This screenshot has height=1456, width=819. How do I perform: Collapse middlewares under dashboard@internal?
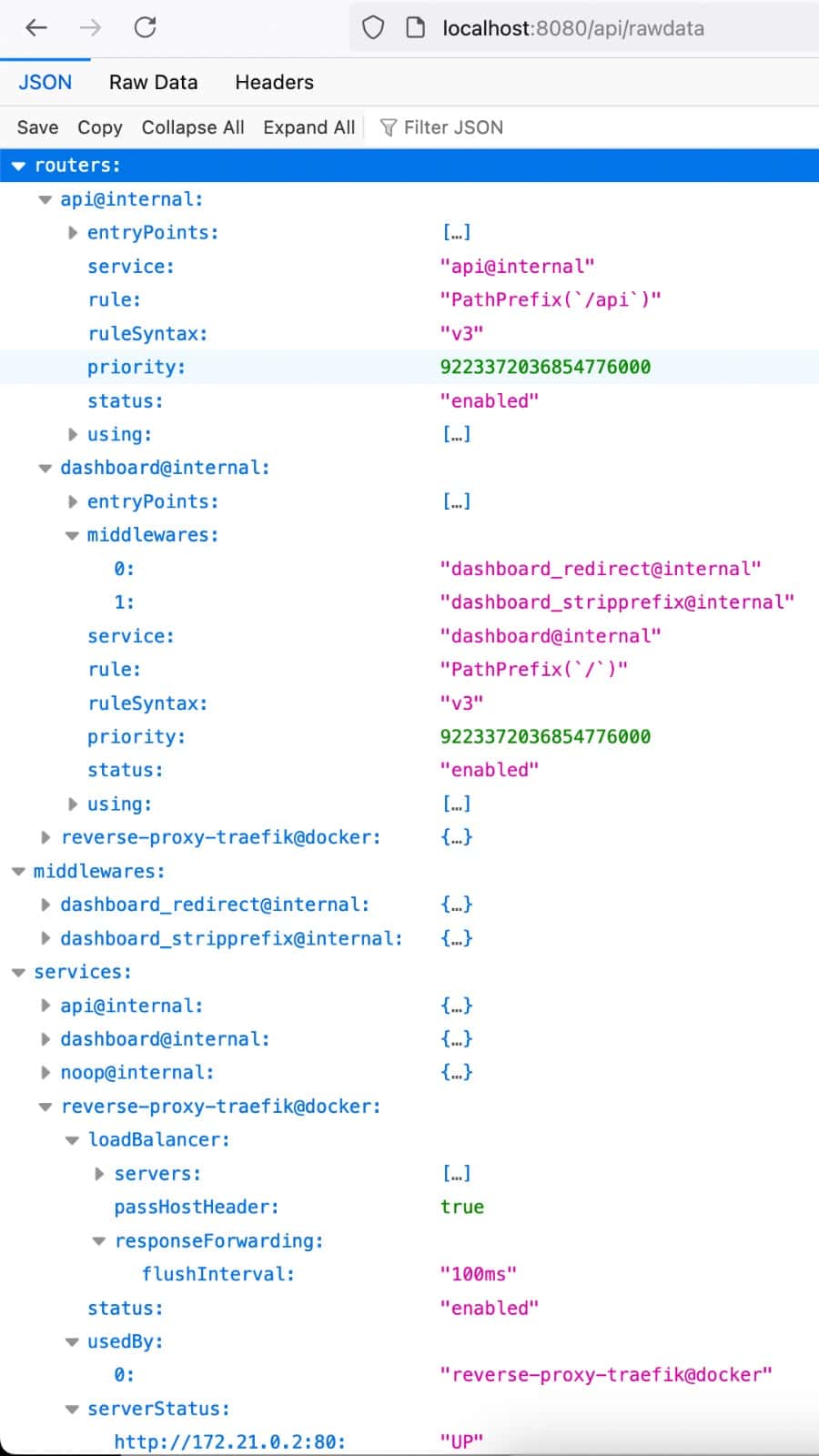[72, 535]
